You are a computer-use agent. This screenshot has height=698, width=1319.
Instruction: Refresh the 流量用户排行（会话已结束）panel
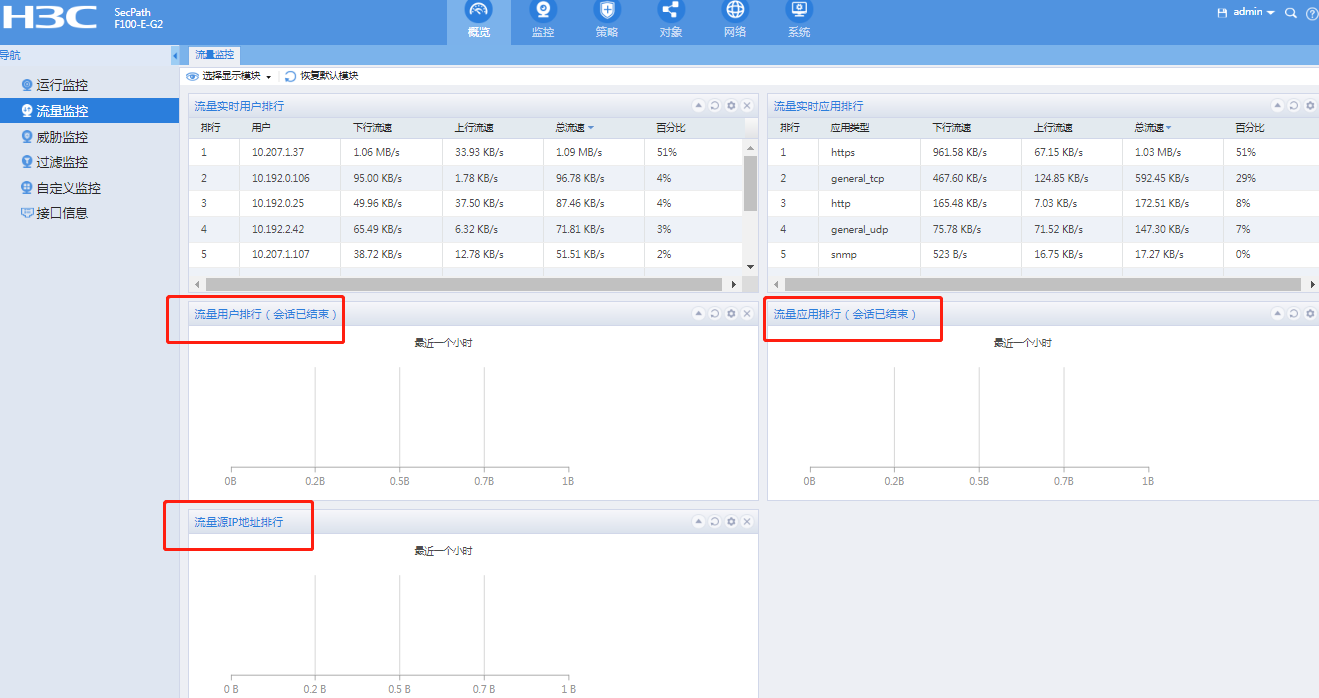click(715, 313)
